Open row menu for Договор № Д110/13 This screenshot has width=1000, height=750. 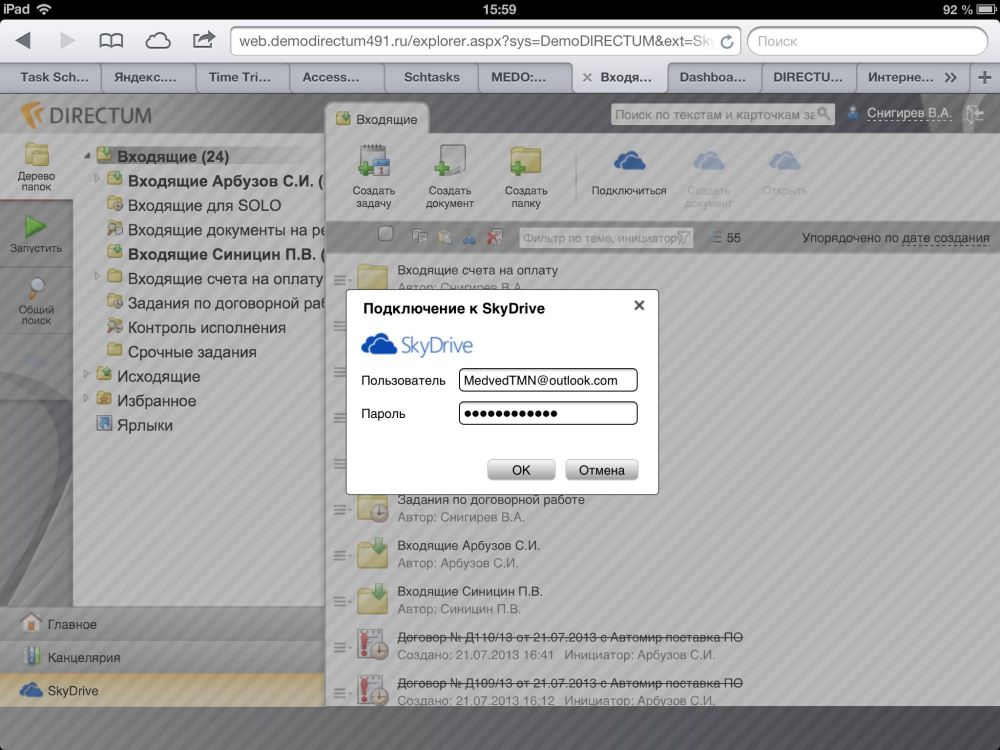(x=341, y=647)
